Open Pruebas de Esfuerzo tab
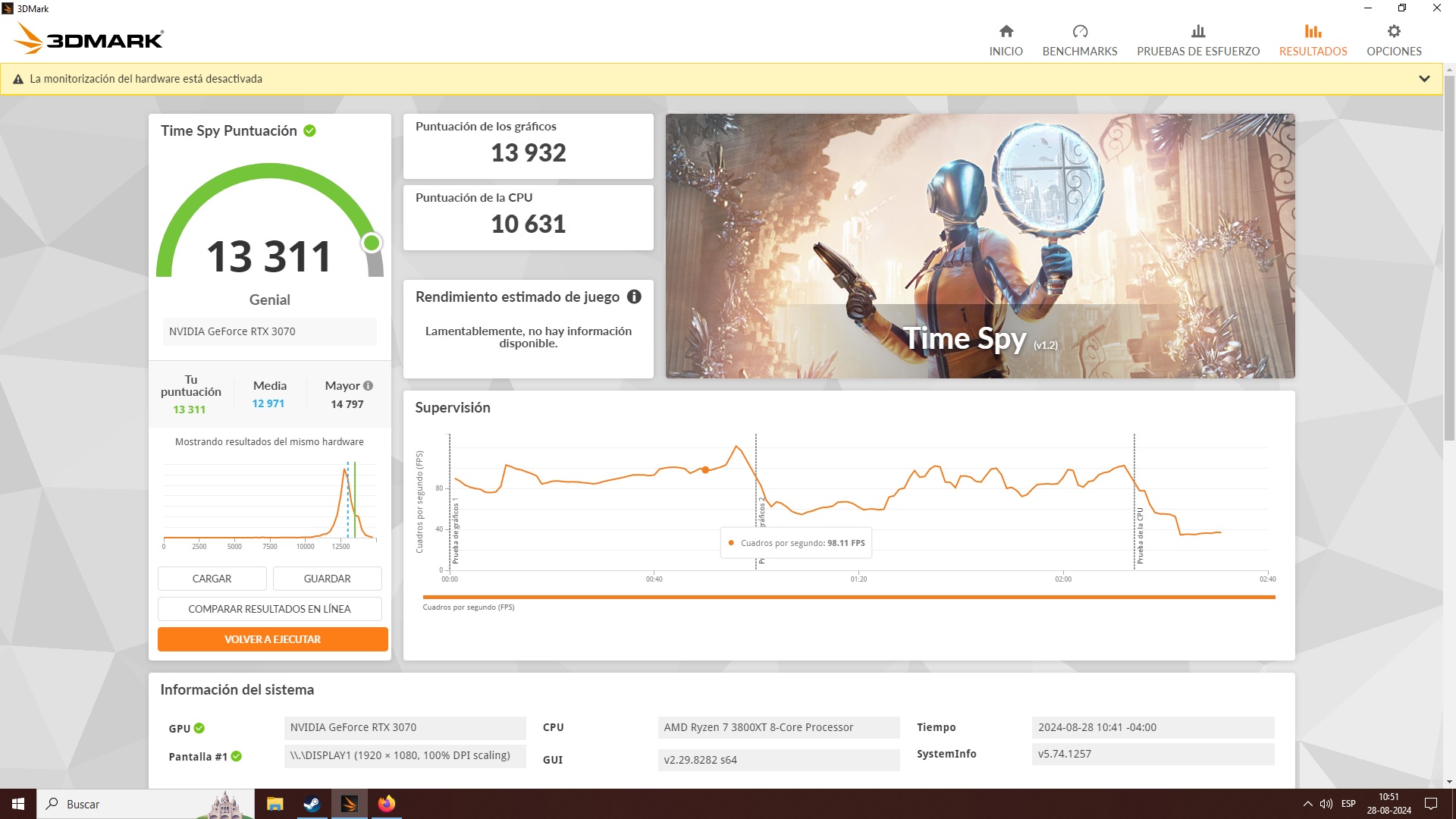Screen dimensions: 1456x819 (x=1198, y=40)
